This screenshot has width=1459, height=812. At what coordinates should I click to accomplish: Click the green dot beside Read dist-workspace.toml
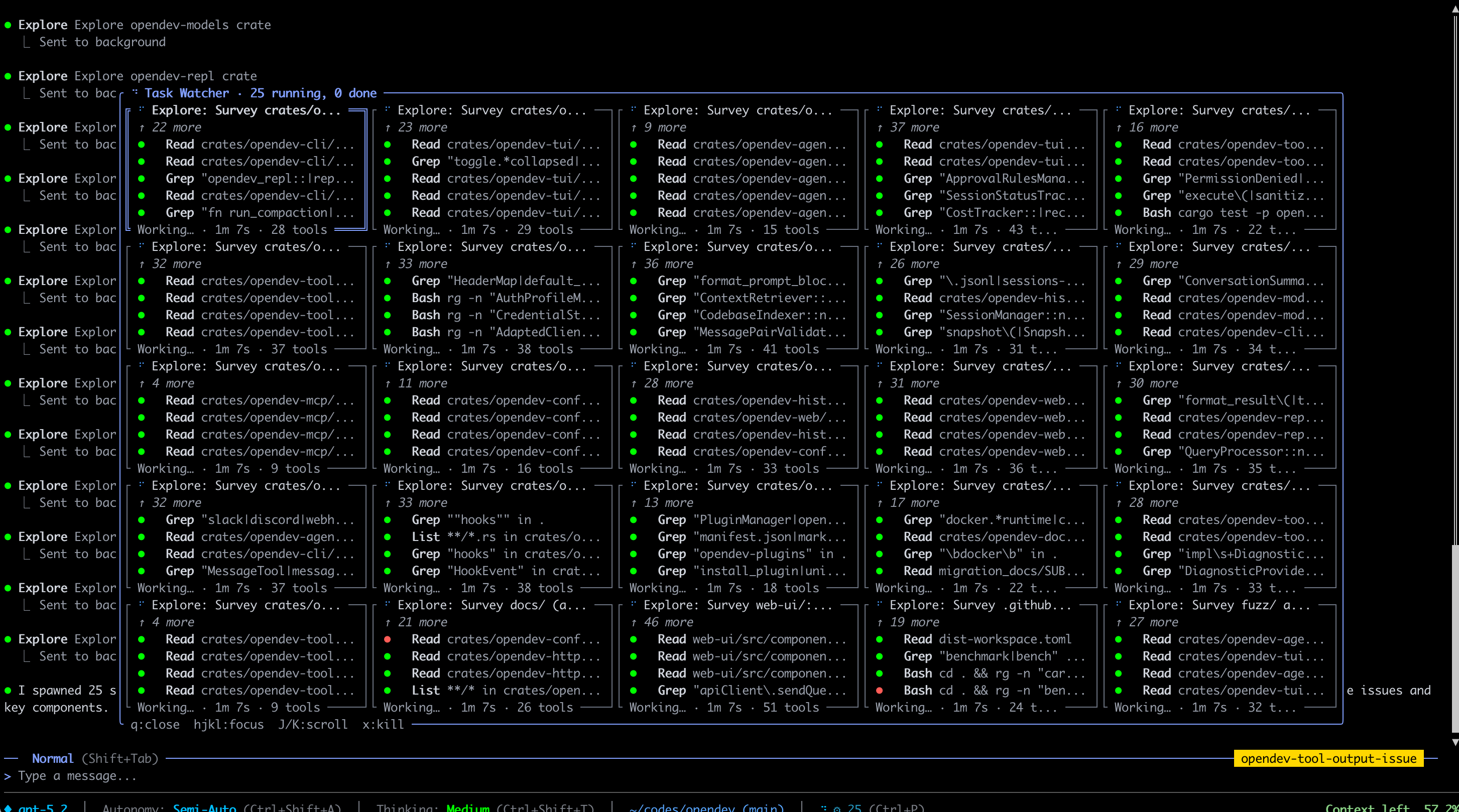click(x=879, y=639)
